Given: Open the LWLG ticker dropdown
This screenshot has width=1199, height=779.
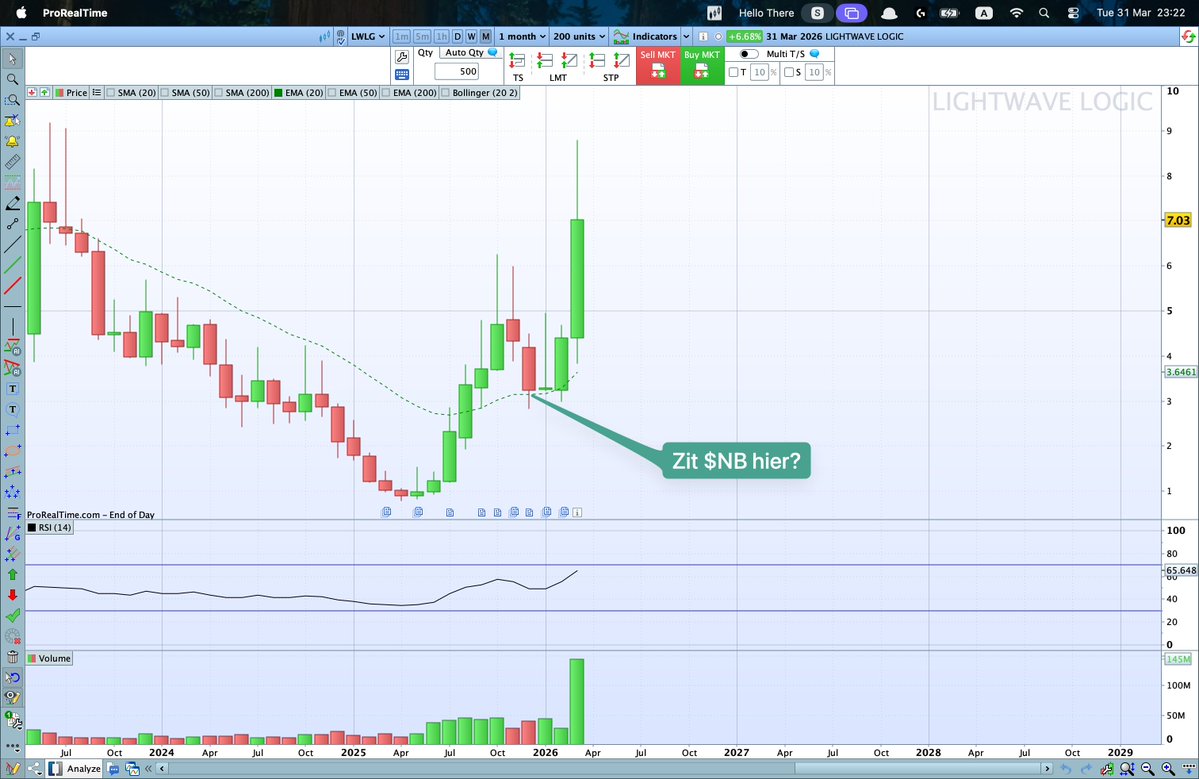Looking at the screenshot, I should [x=368, y=36].
